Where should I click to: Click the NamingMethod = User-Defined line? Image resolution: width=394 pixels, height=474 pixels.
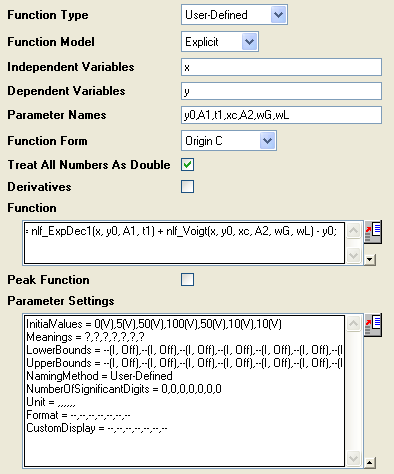[99, 376]
